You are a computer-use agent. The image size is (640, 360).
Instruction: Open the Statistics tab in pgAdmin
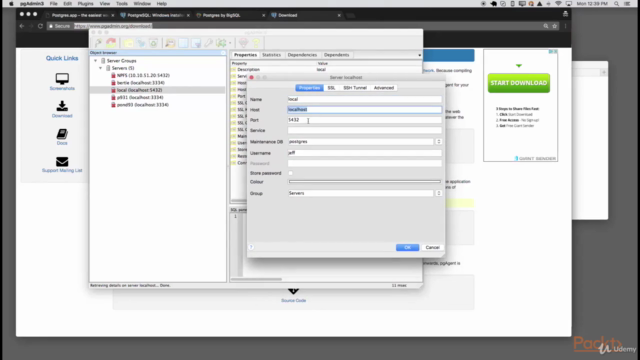pos(271,55)
